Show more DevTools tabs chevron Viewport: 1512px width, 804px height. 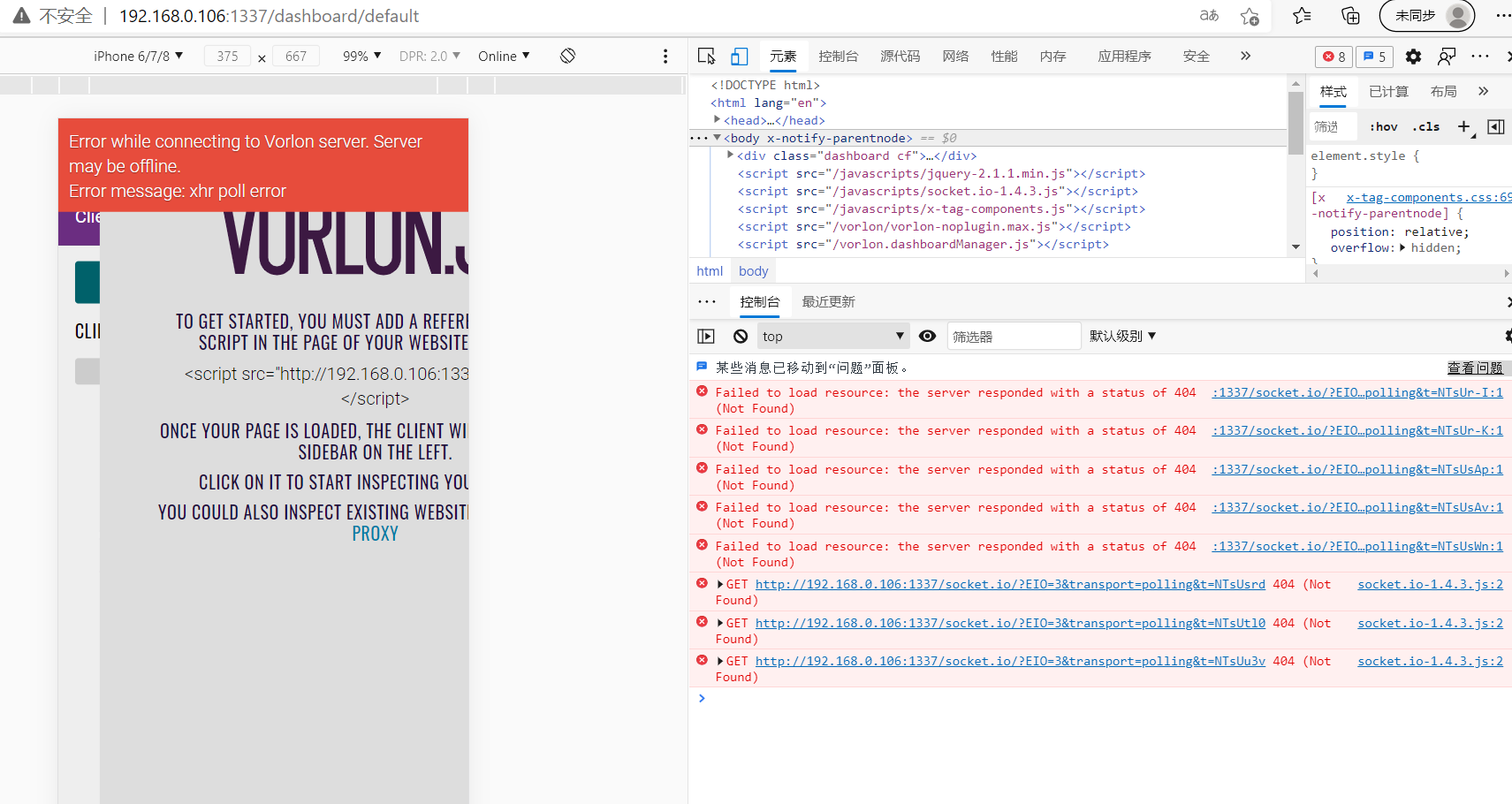tap(1245, 56)
